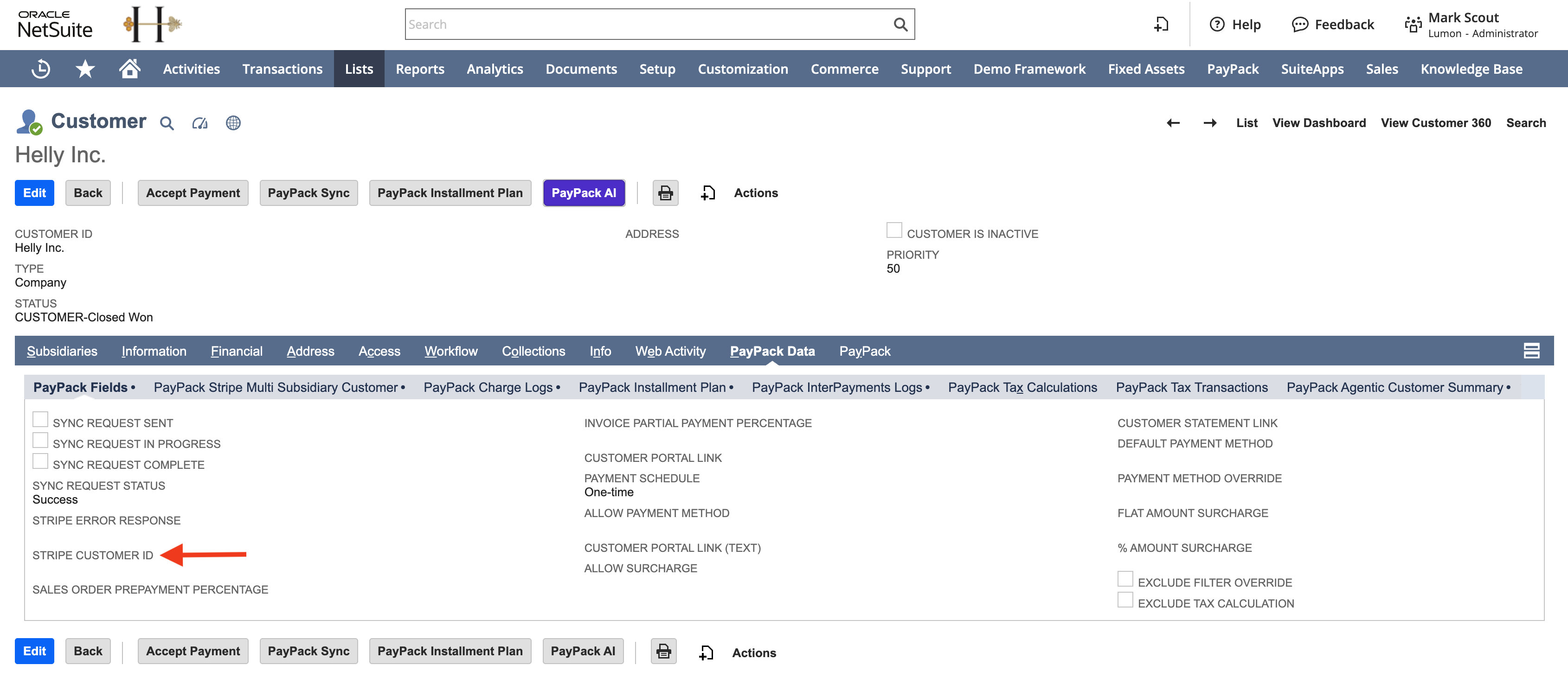Screen dimensions: 1568x678
Task: Open the dashboard gauge icon beside Customer
Action: 199,123
